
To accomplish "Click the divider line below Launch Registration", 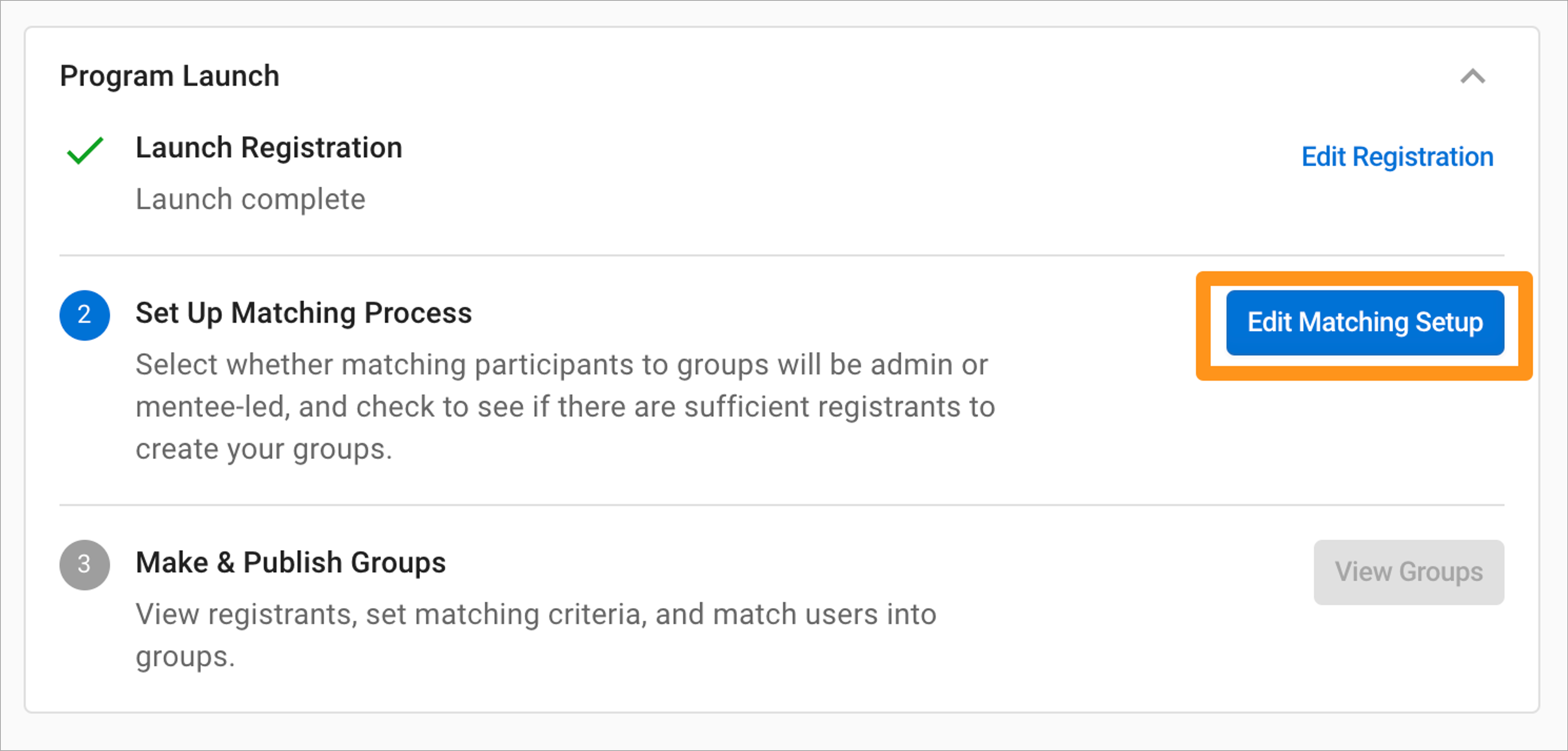I will (x=781, y=255).
